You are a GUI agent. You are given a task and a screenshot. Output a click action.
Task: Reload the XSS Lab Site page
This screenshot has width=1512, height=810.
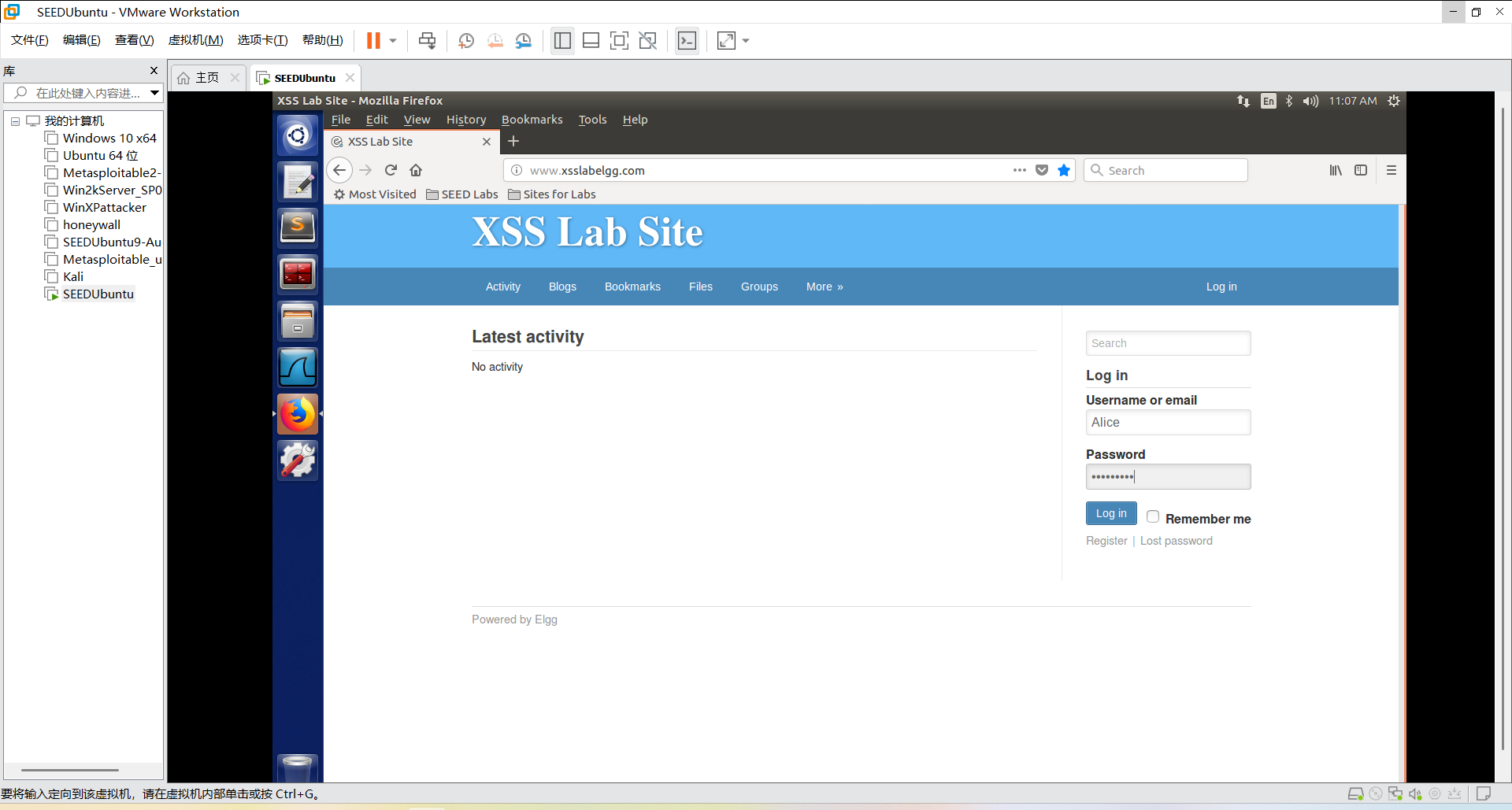coord(391,170)
